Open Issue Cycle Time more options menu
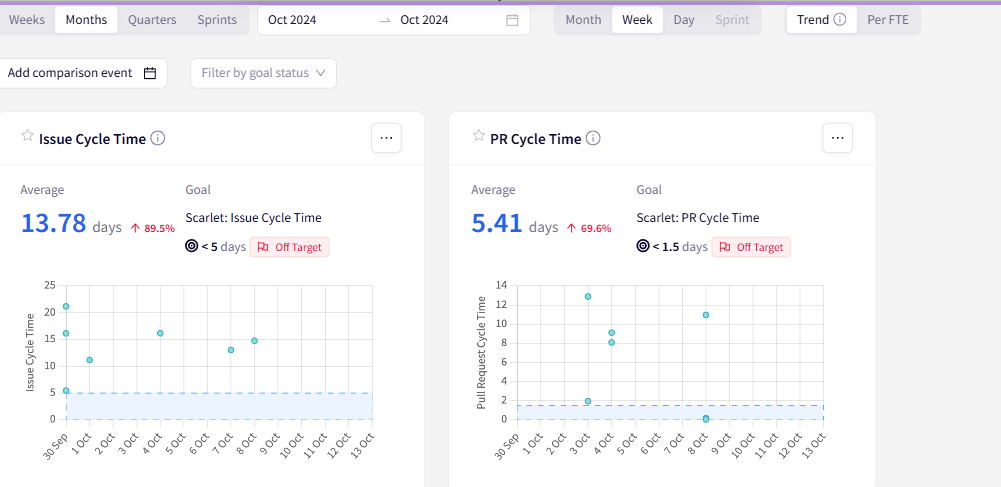Image resolution: width=1001 pixels, height=487 pixels. (x=386, y=138)
